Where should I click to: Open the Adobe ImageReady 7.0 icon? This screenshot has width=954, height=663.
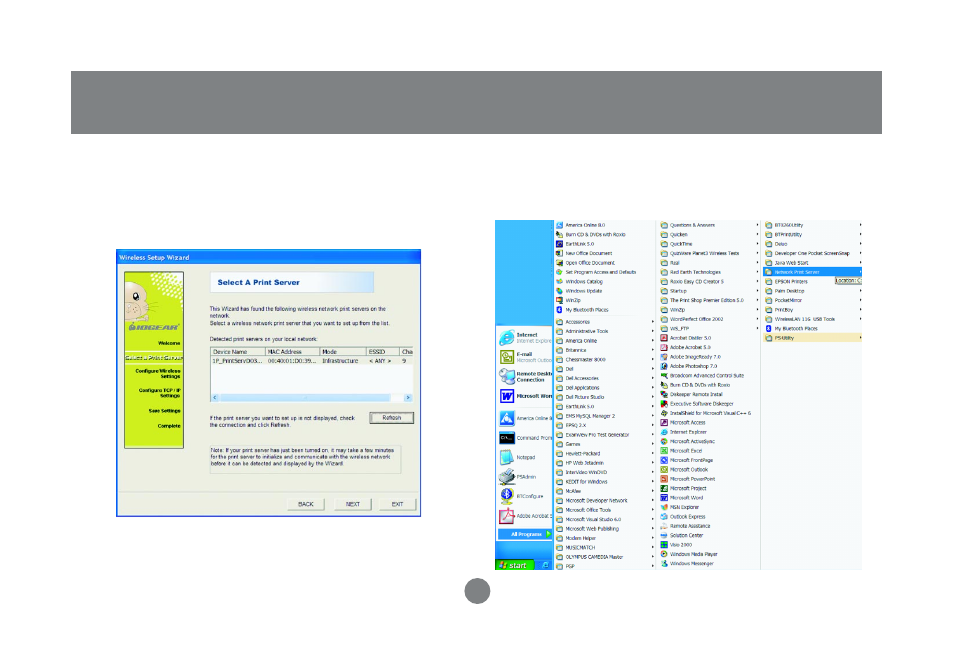664,357
